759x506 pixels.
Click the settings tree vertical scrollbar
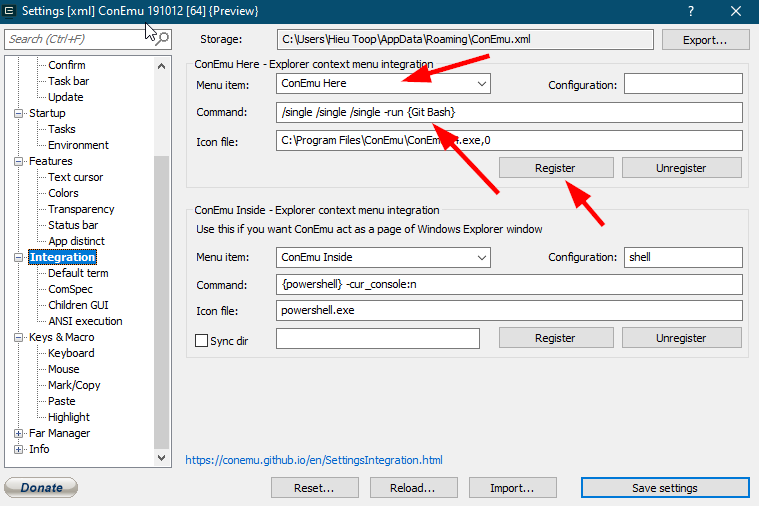tap(162, 300)
